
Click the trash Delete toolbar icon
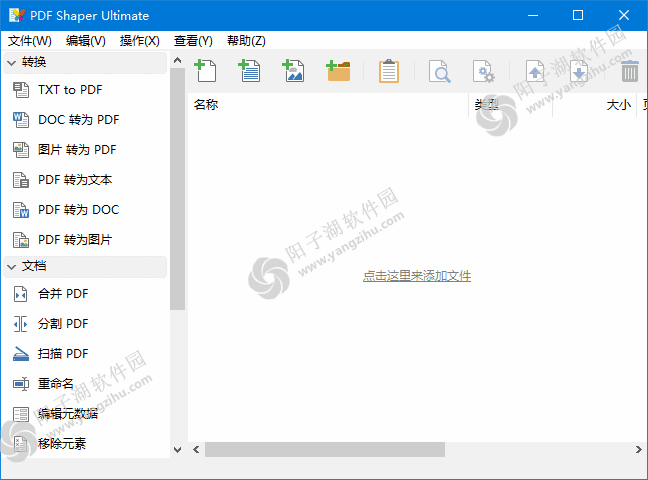[630, 71]
